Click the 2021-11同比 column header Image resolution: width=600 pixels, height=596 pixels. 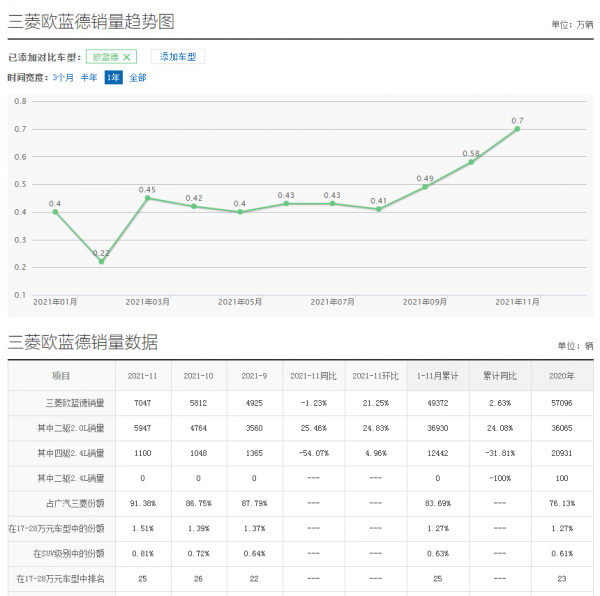pyautogui.click(x=313, y=376)
